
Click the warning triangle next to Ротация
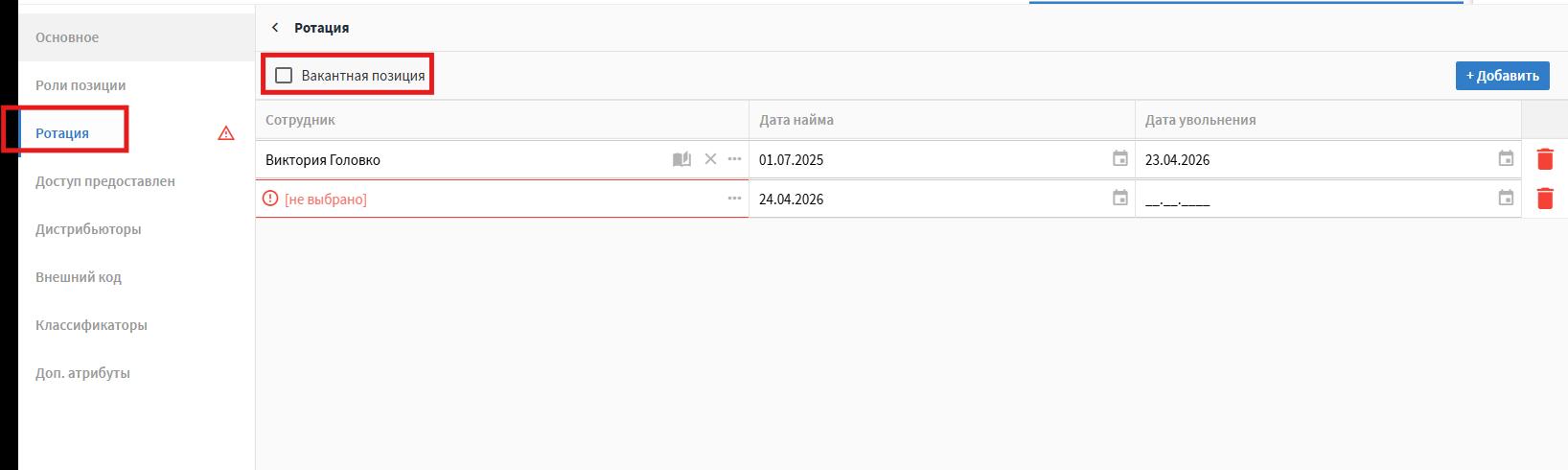(226, 133)
